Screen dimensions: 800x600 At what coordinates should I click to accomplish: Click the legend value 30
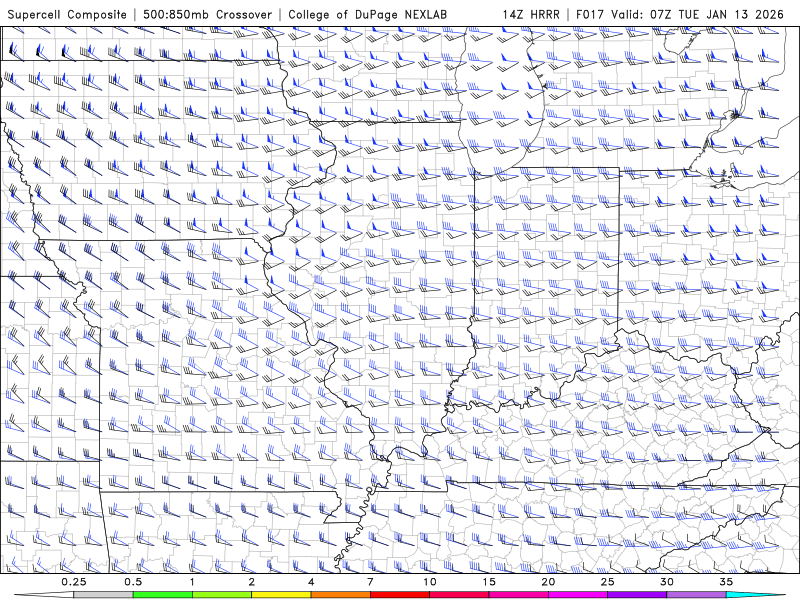666,582
